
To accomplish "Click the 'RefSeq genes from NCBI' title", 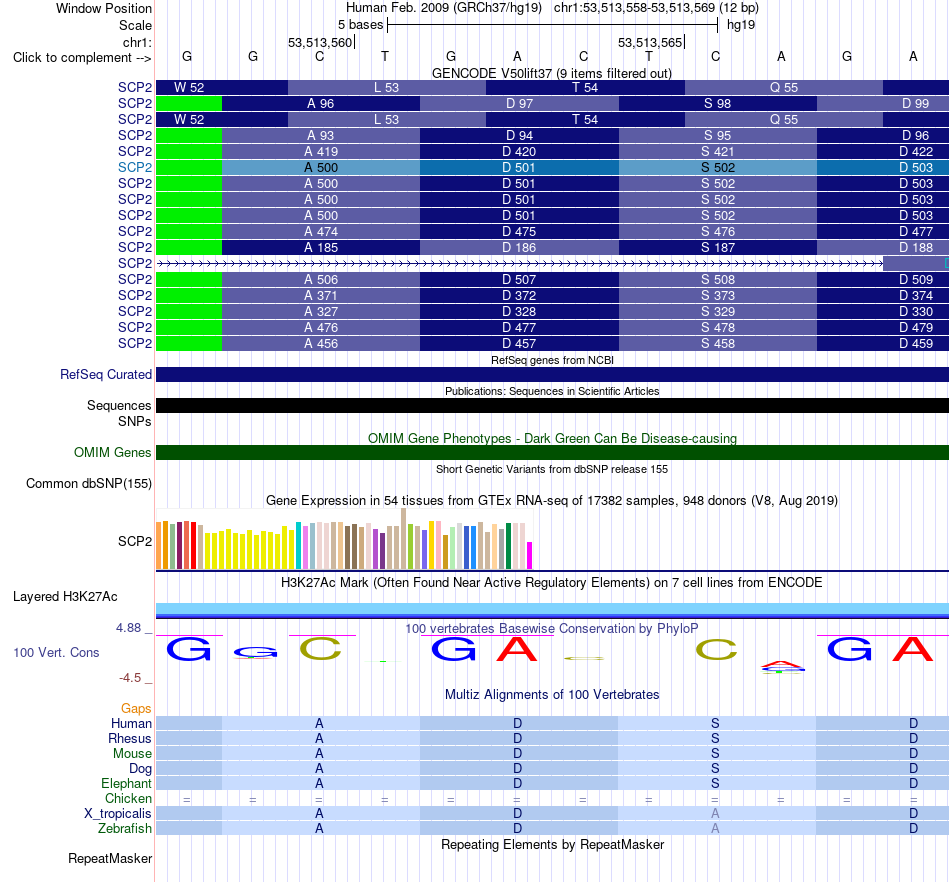I will [552, 360].
